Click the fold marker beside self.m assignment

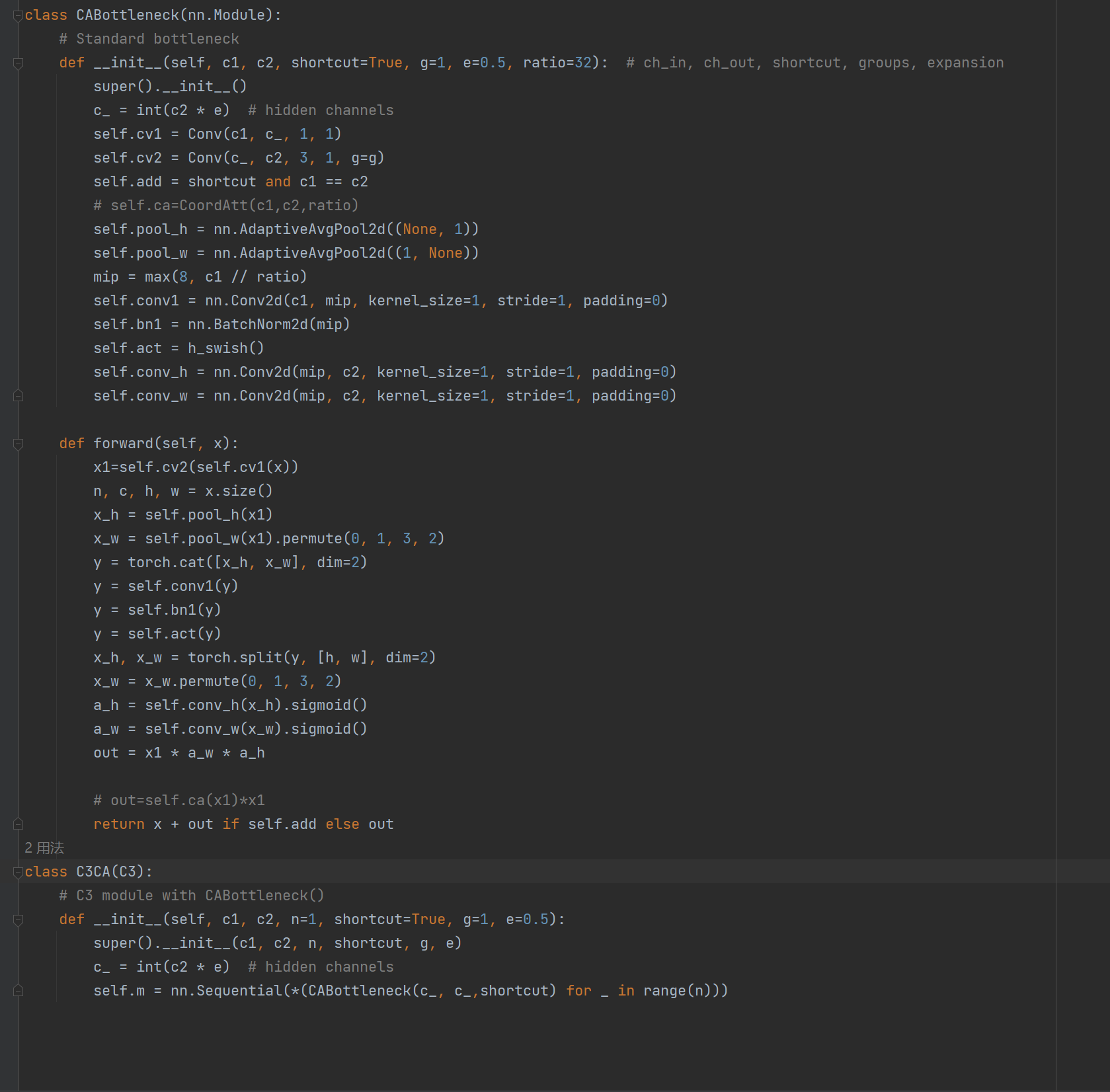pyautogui.click(x=18, y=990)
